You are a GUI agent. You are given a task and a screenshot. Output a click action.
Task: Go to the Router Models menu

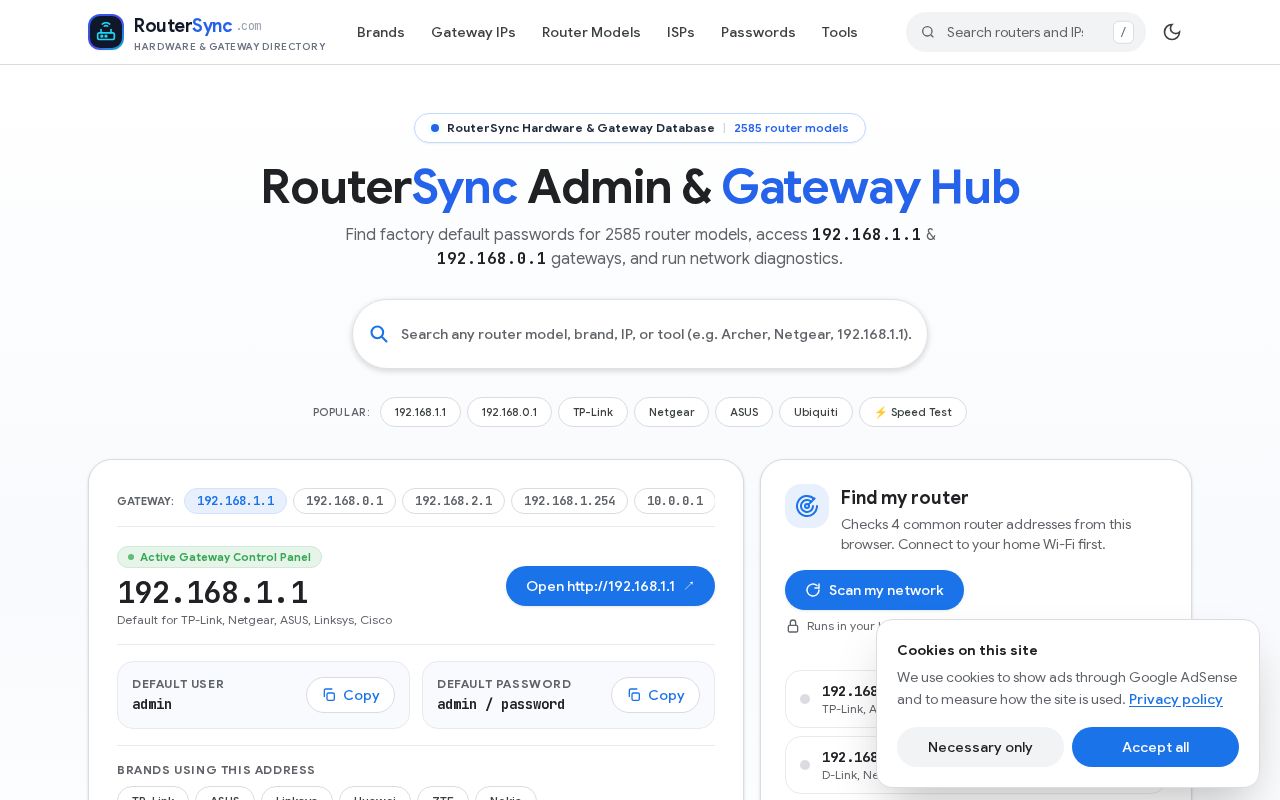pos(591,32)
